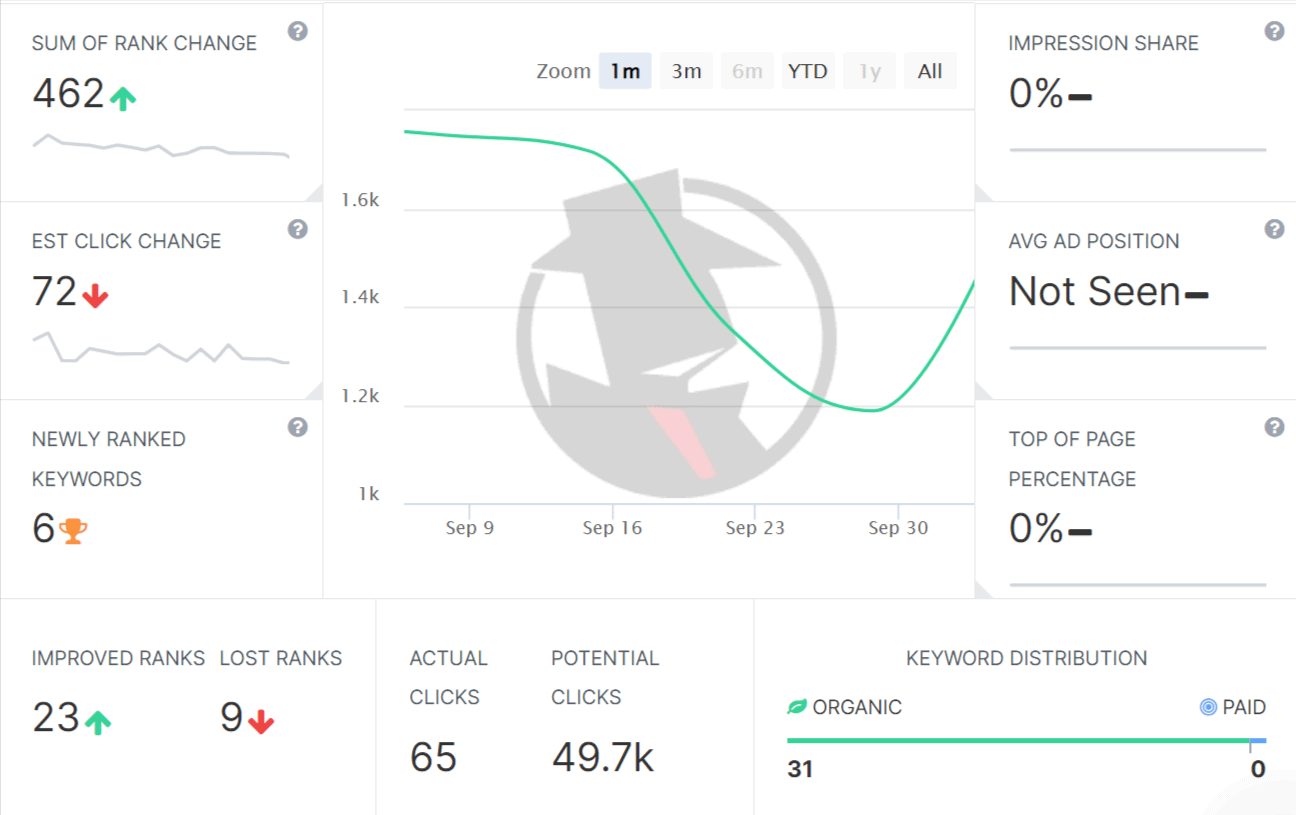1296x815 pixels.
Task: Set chart zoom to YTD
Action: [807, 71]
